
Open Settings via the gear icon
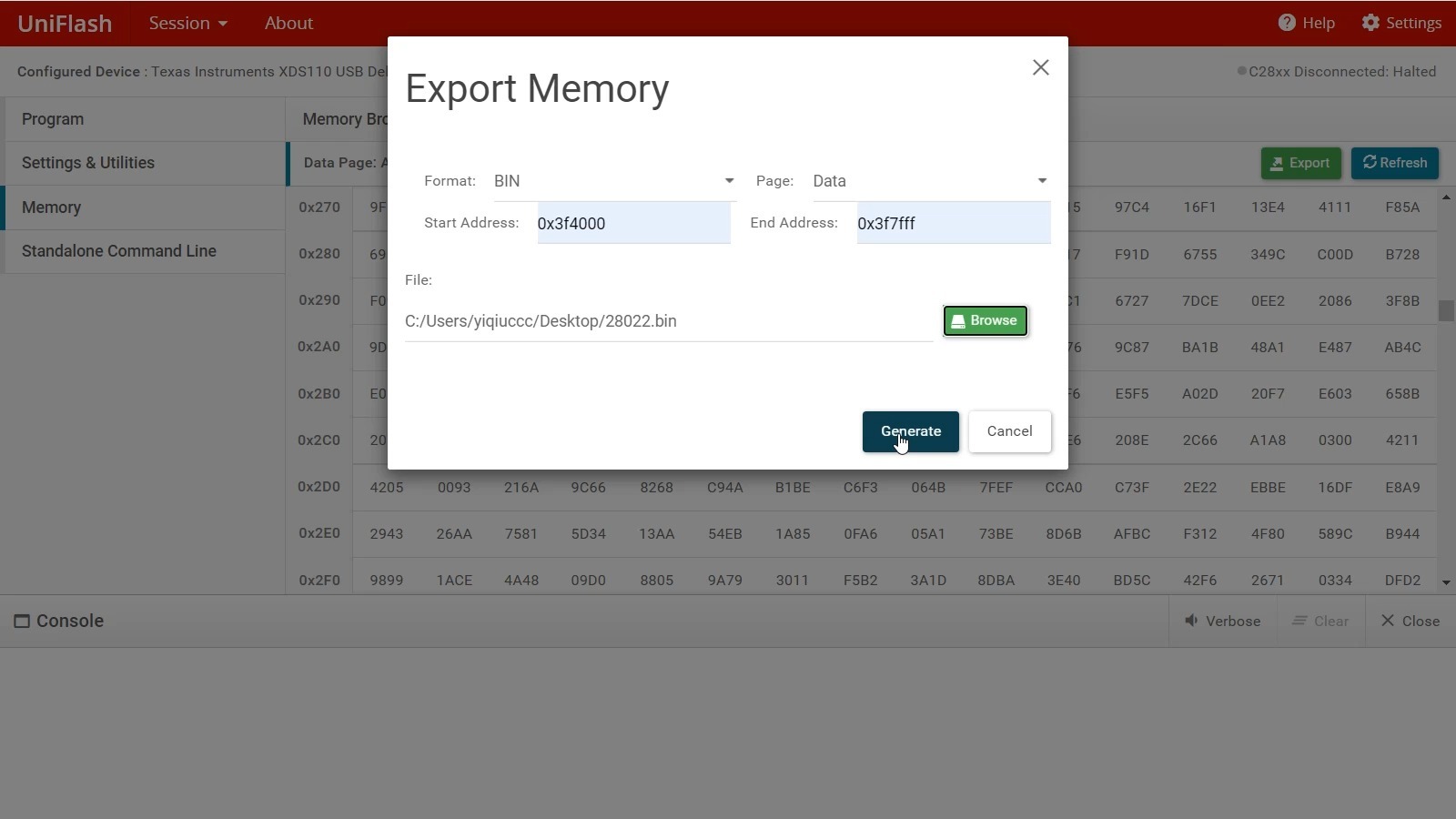[x=1370, y=23]
